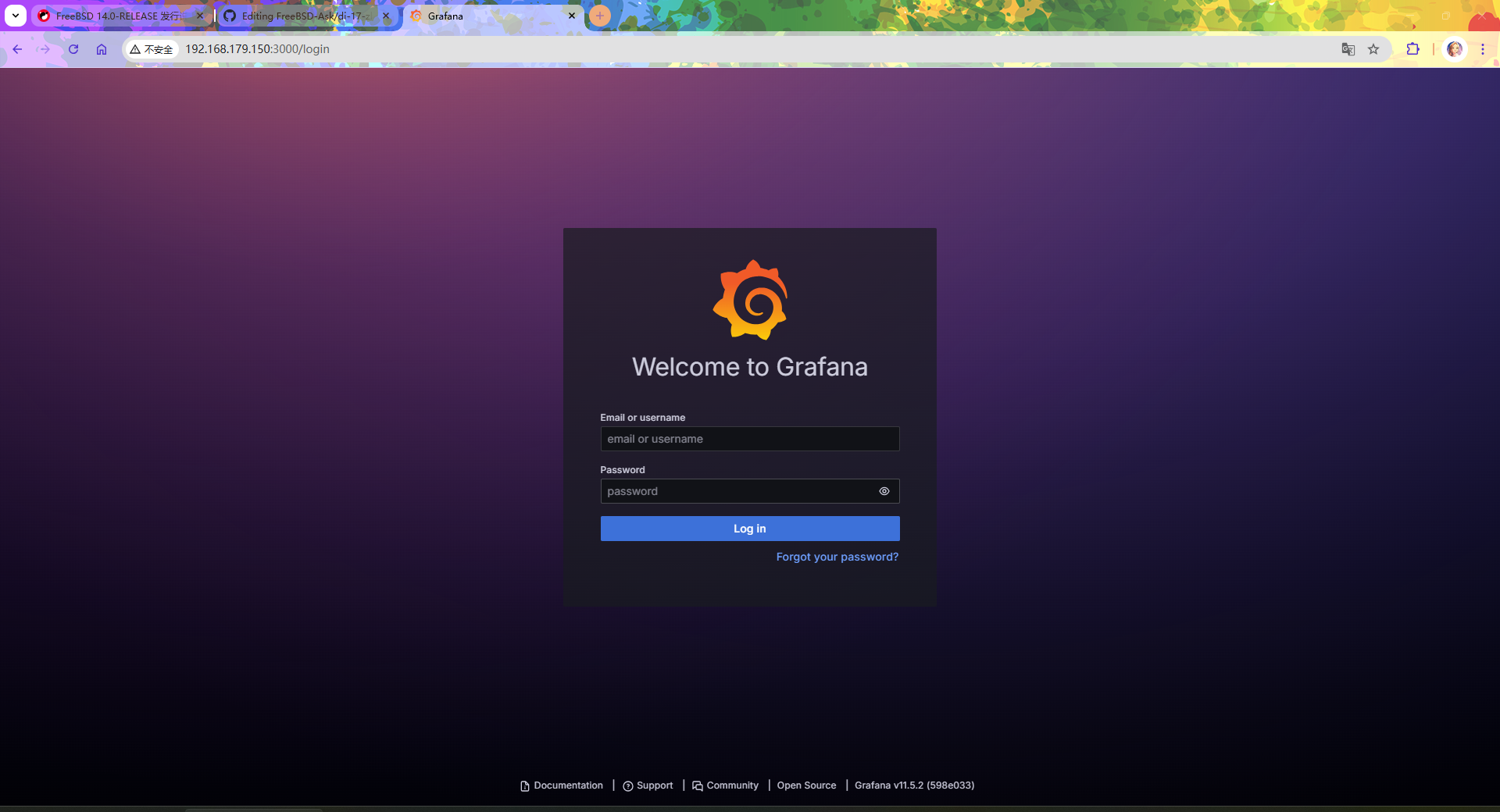Go back in browser history
Image resolution: width=1500 pixels, height=812 pixels.
click(x=17, y=49)
